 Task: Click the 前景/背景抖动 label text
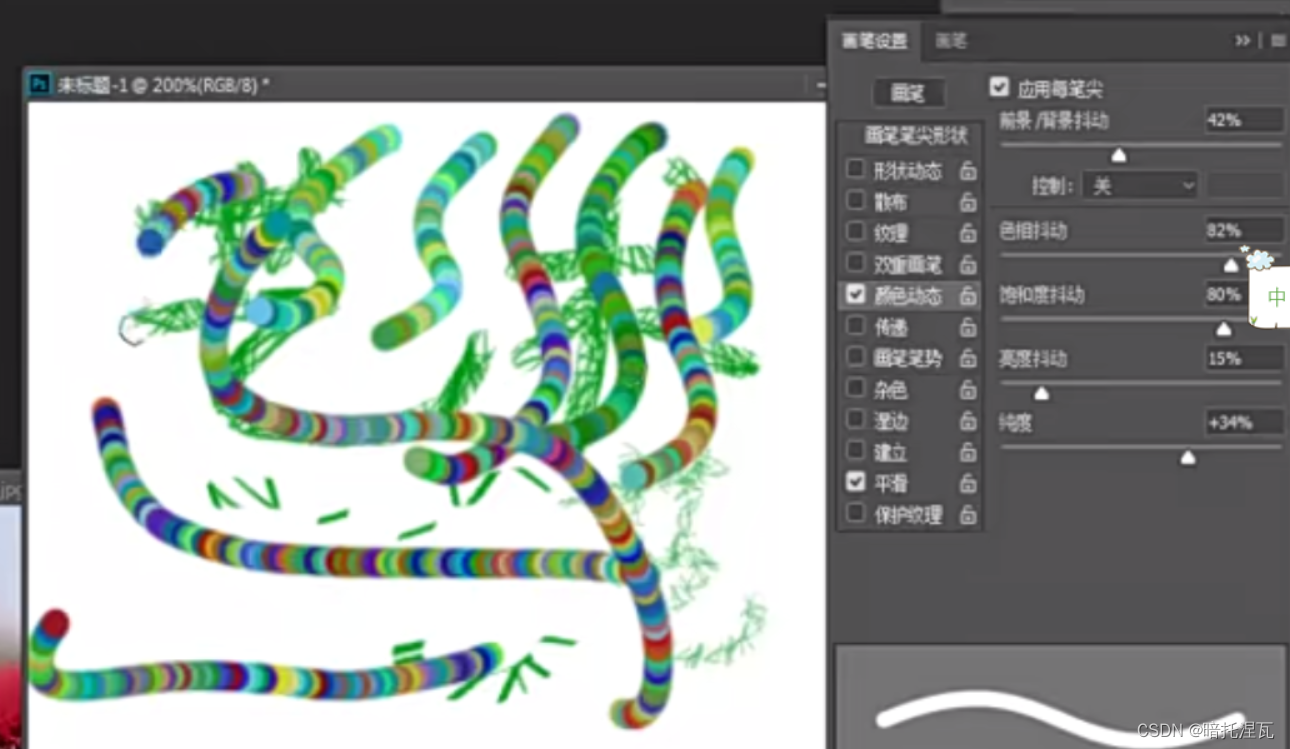1053,121
